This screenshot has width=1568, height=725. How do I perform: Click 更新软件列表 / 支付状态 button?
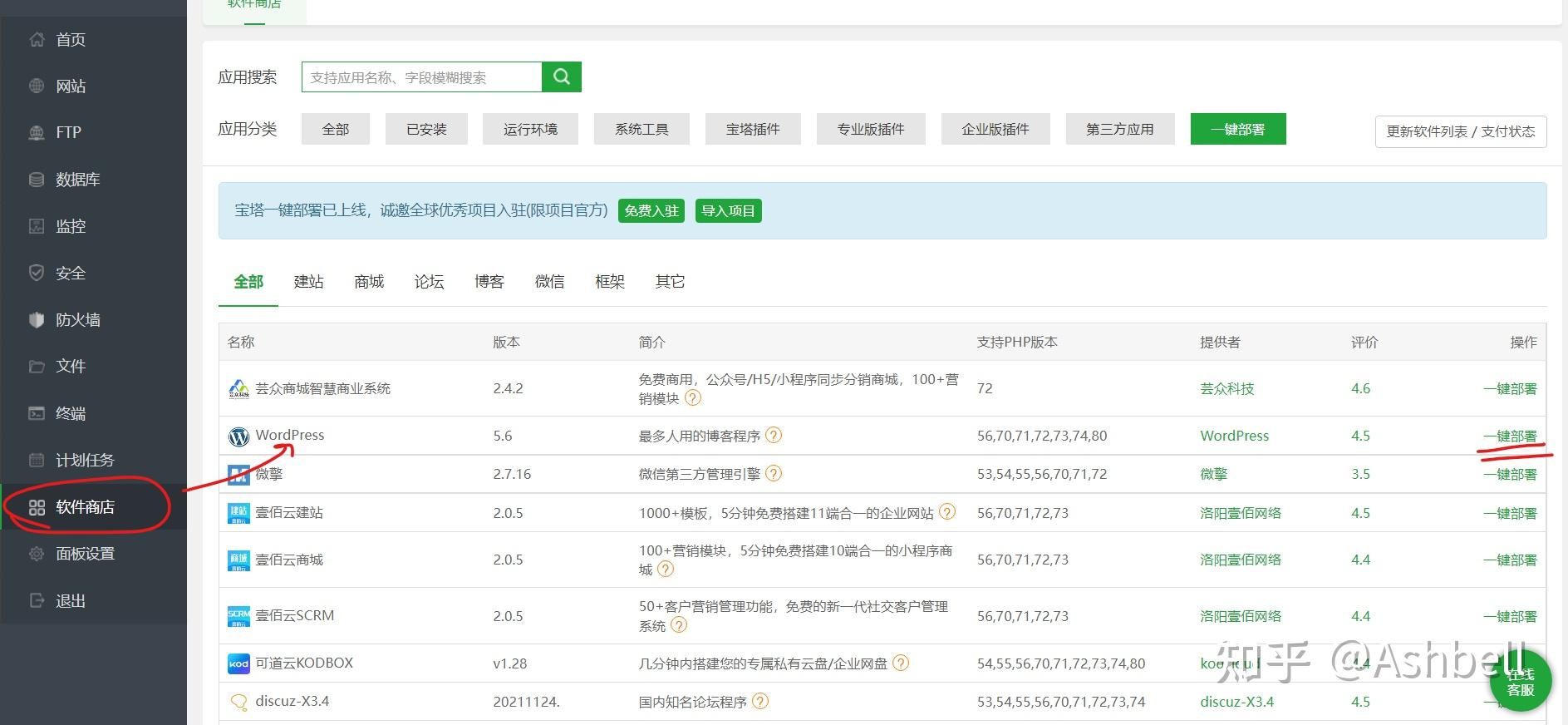pyautogui.click(x=1461, y=131)
